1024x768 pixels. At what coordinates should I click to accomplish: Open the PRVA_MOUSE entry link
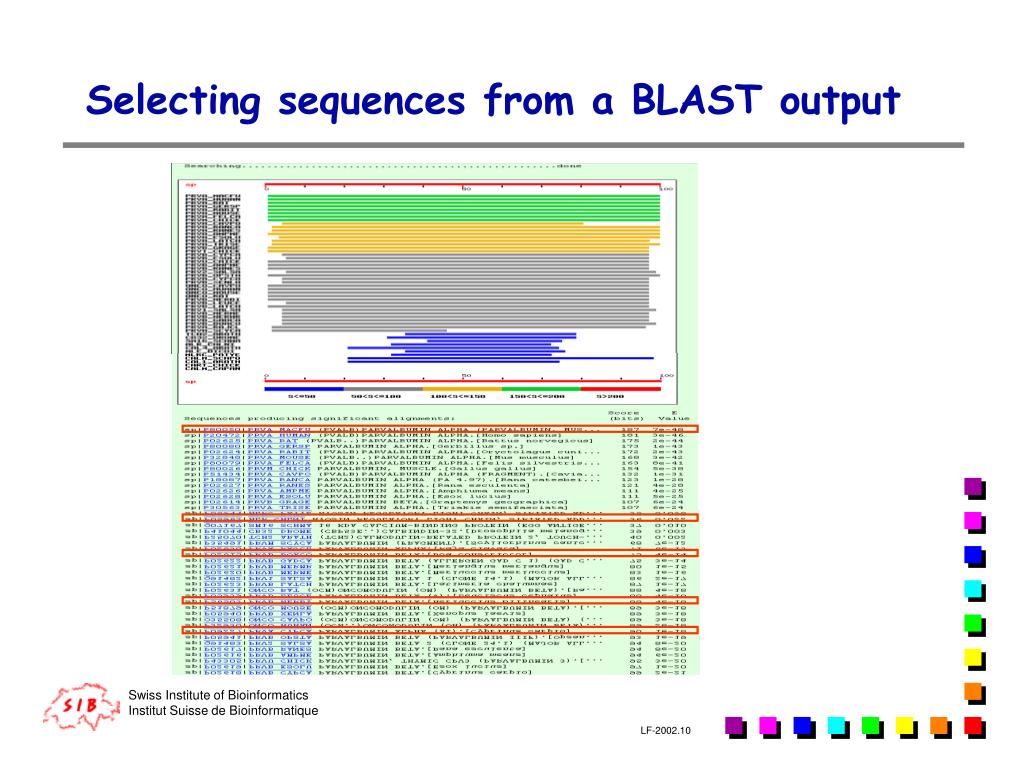(x=279, y=457)
